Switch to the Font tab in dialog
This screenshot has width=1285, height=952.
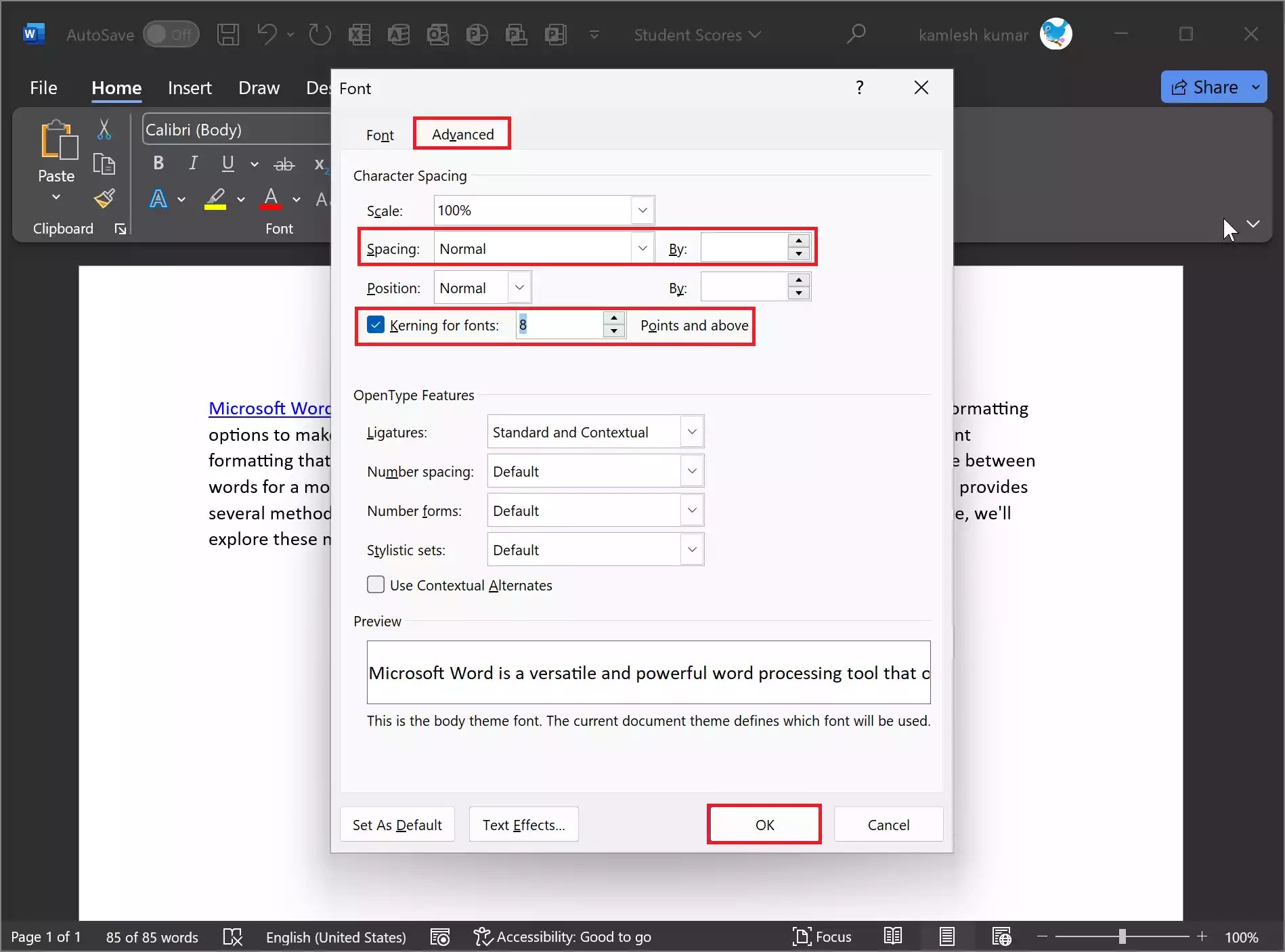380,134
